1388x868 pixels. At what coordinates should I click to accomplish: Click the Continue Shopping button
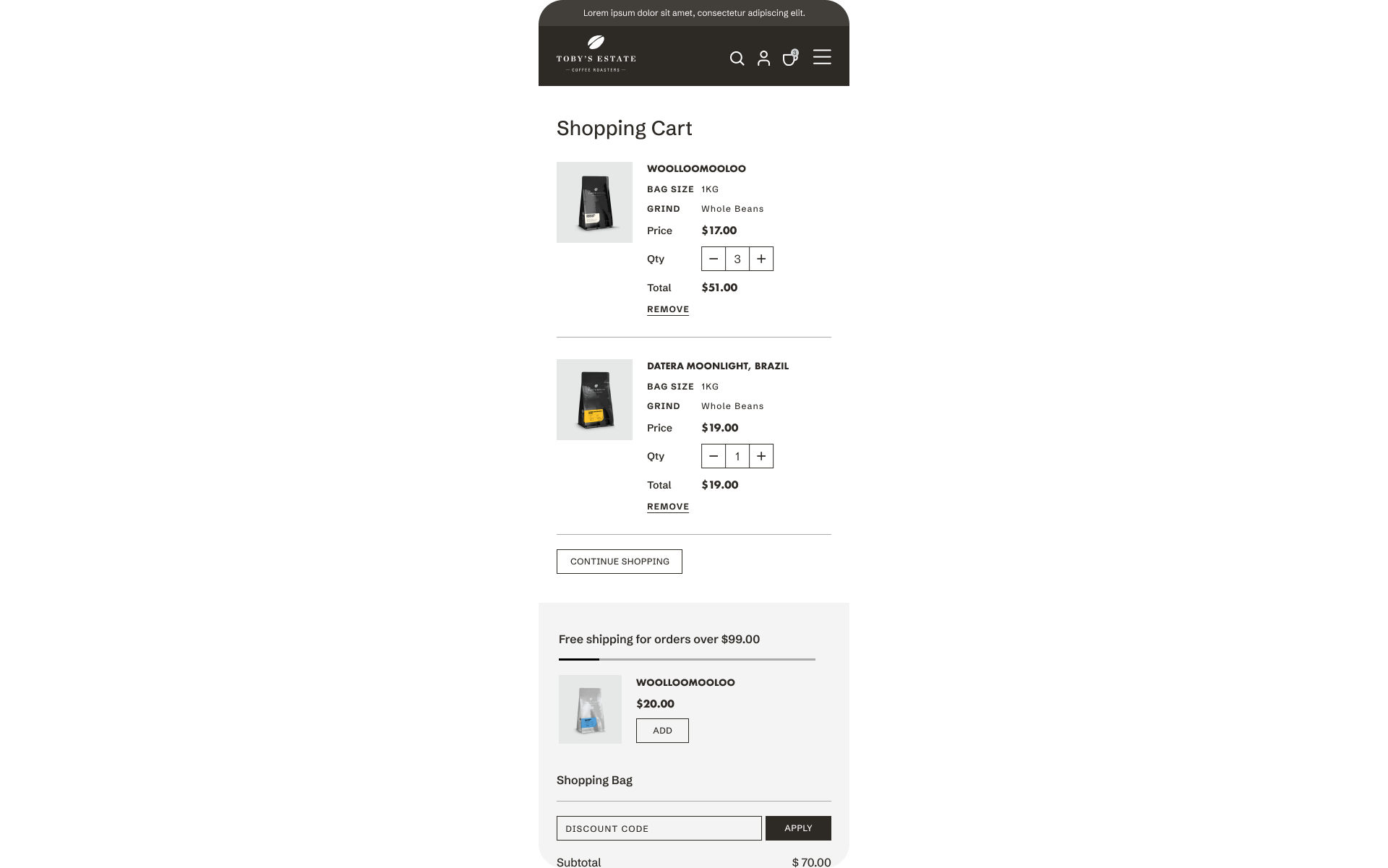click(x=620, y=562)
